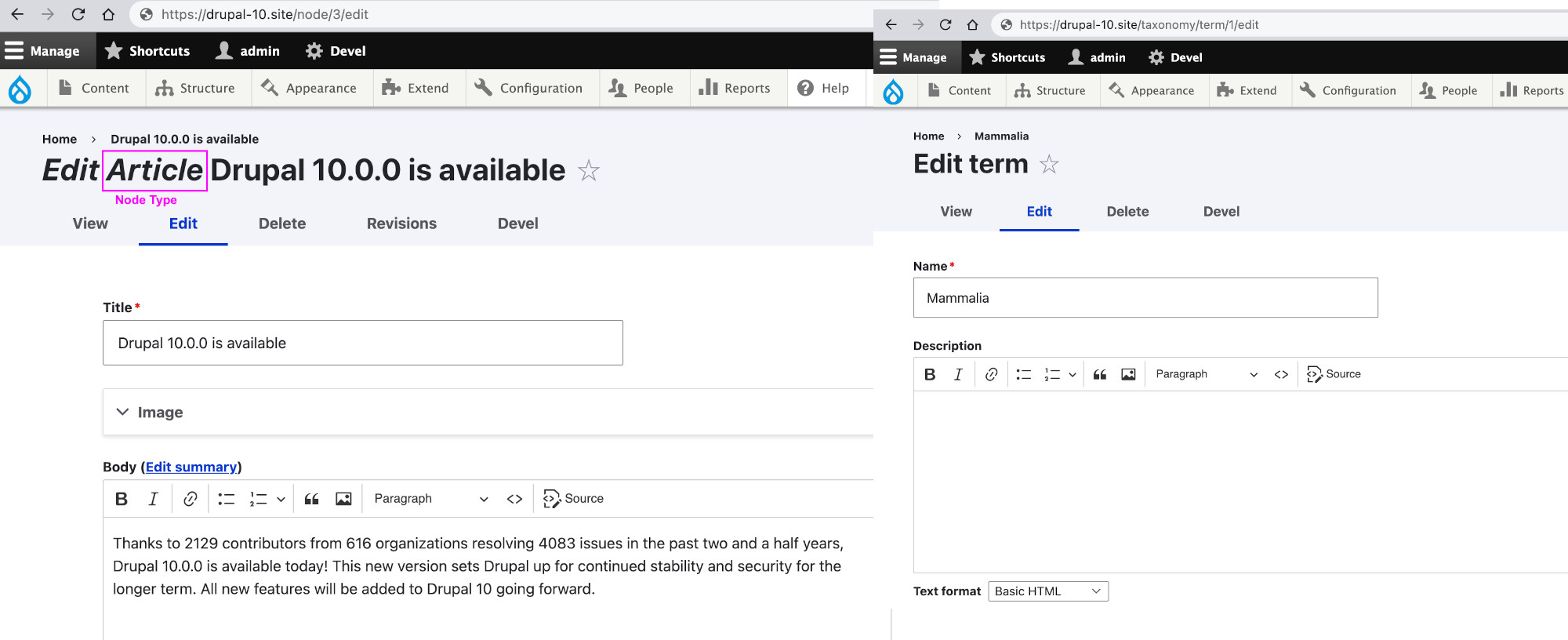1568x640 pixels.
Task: Click code icon in Description editor
Action: [1281, 374]
